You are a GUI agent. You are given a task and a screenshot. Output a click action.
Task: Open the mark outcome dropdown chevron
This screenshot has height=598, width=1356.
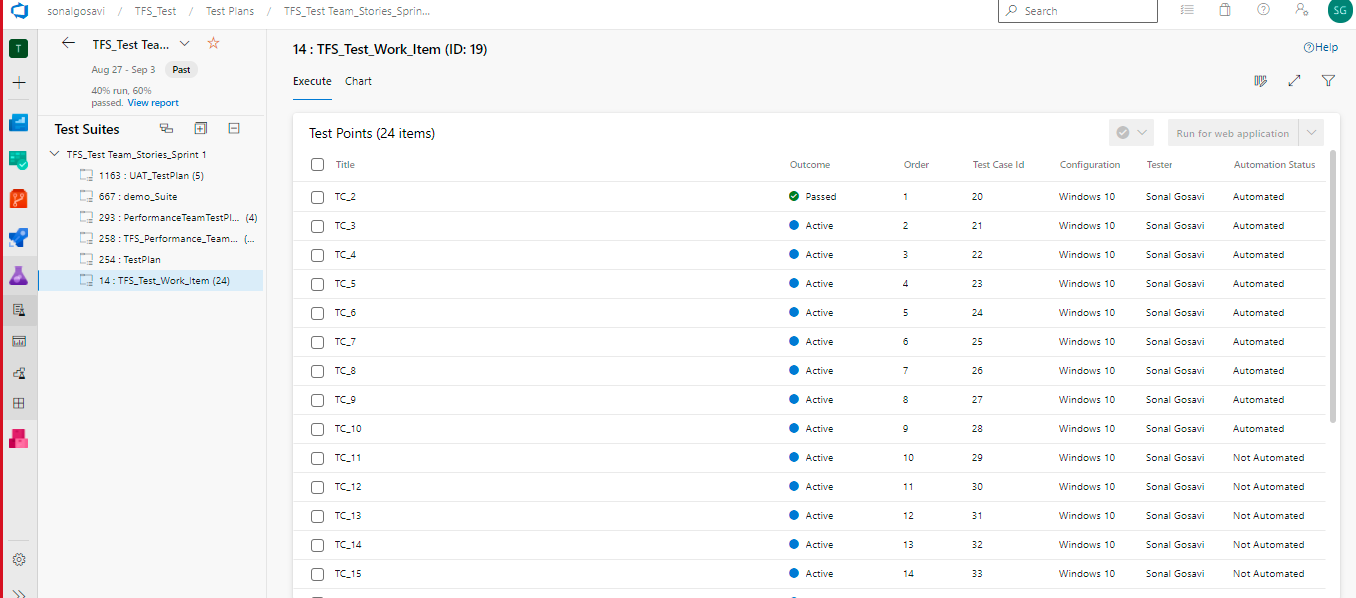click(1142, 132)
